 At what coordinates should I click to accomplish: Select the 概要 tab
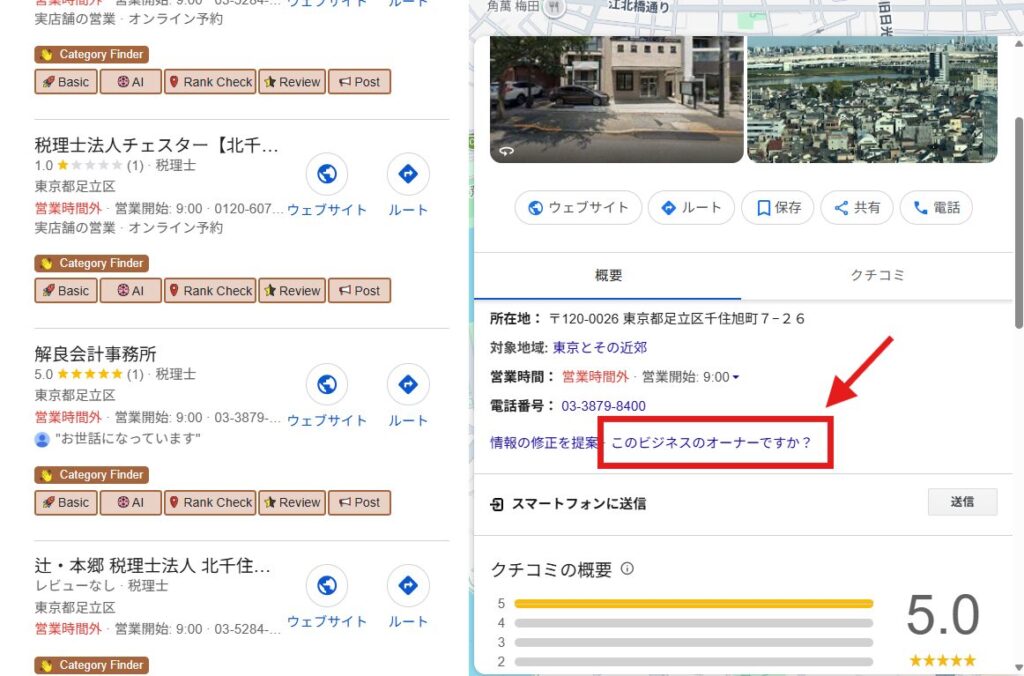tap(608, 275)
